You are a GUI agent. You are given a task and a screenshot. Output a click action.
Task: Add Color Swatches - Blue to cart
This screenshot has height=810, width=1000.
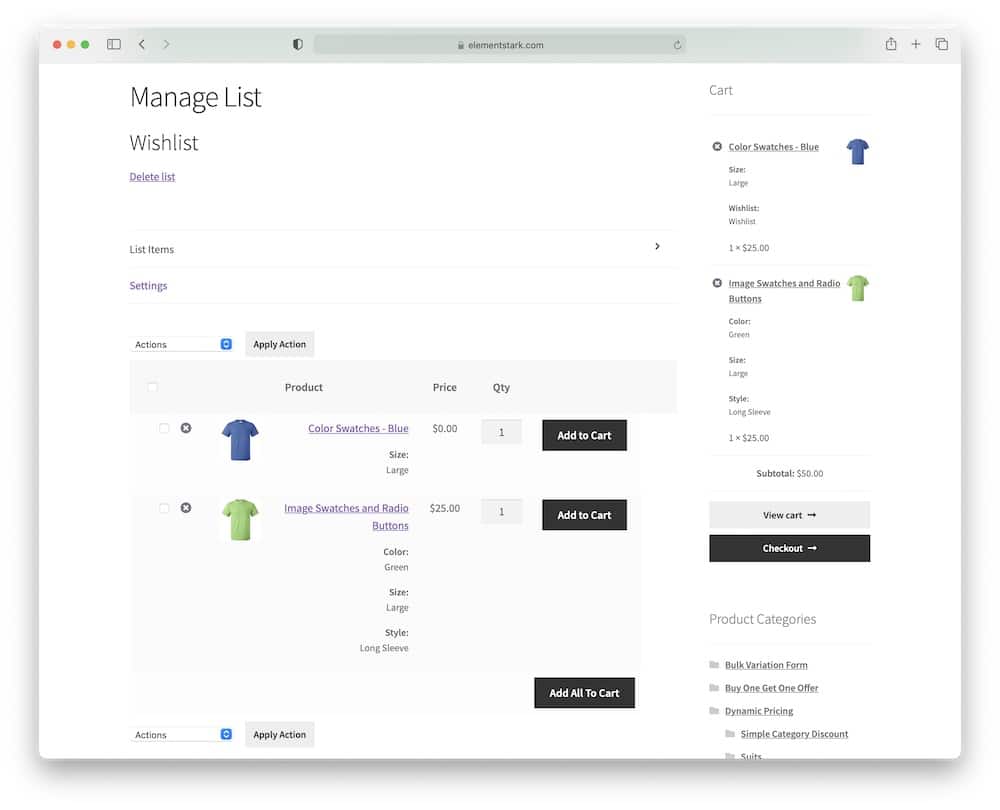(584, 435)
